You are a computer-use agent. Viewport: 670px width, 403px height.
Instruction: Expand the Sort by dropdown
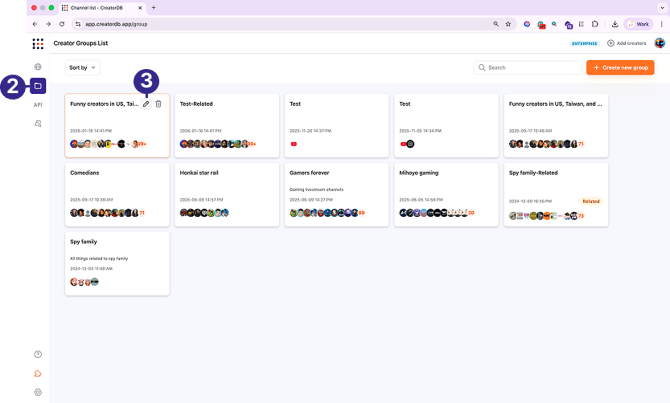83,67
